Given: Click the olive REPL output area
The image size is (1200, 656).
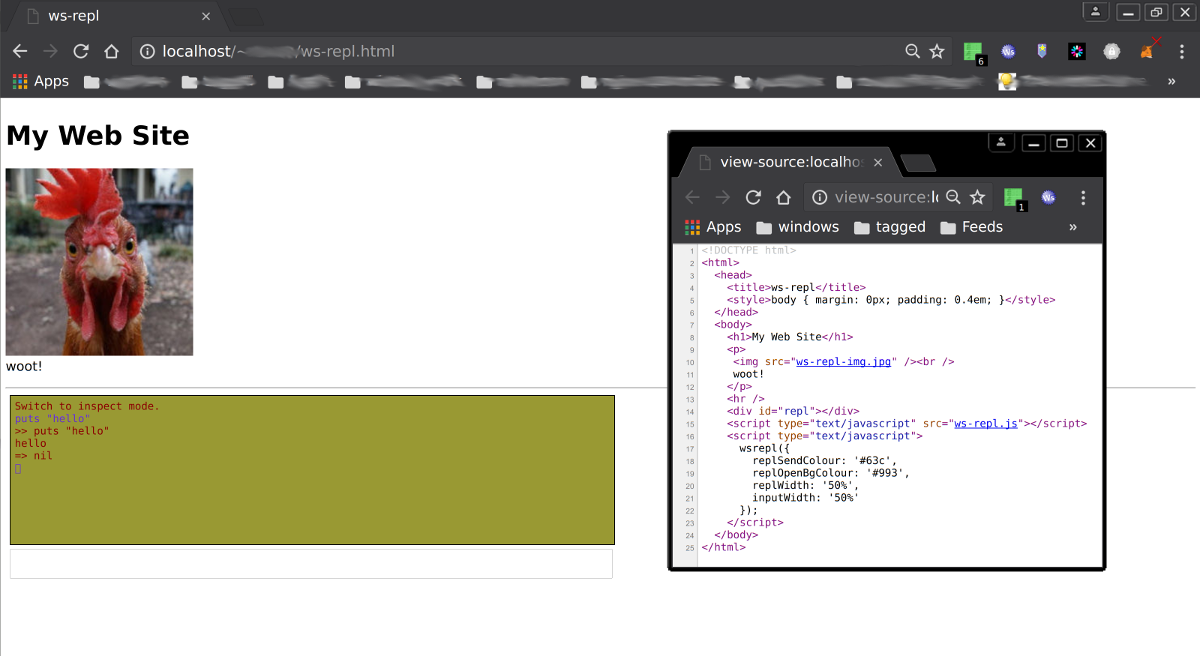Looking at the screenshot, I should [312, 470].
